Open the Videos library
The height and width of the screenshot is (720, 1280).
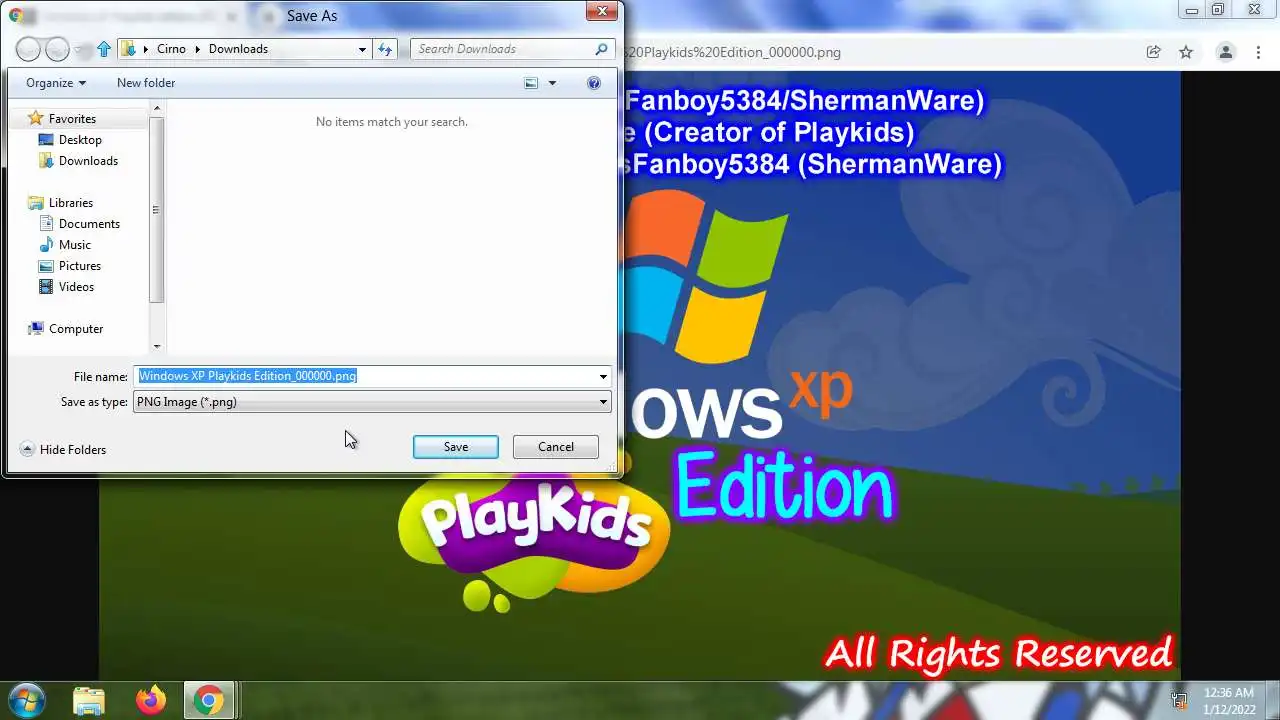click(76, 287)
